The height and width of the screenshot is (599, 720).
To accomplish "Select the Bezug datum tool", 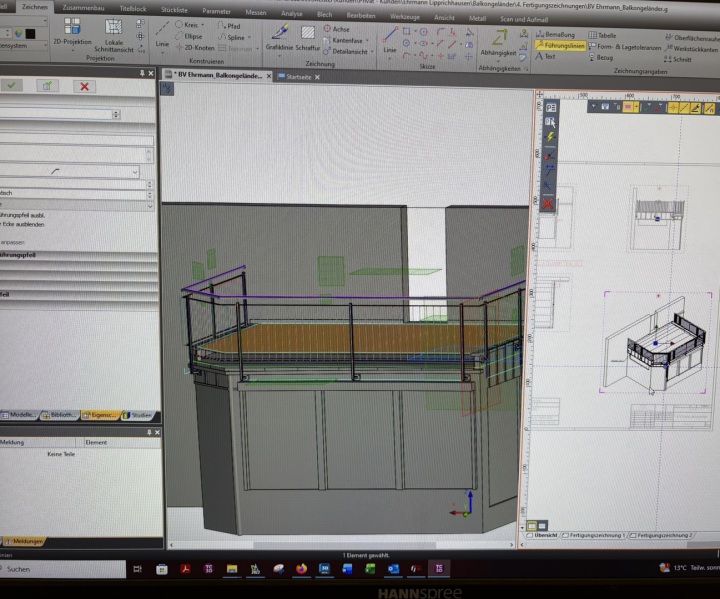I will [x=601, y=57].
